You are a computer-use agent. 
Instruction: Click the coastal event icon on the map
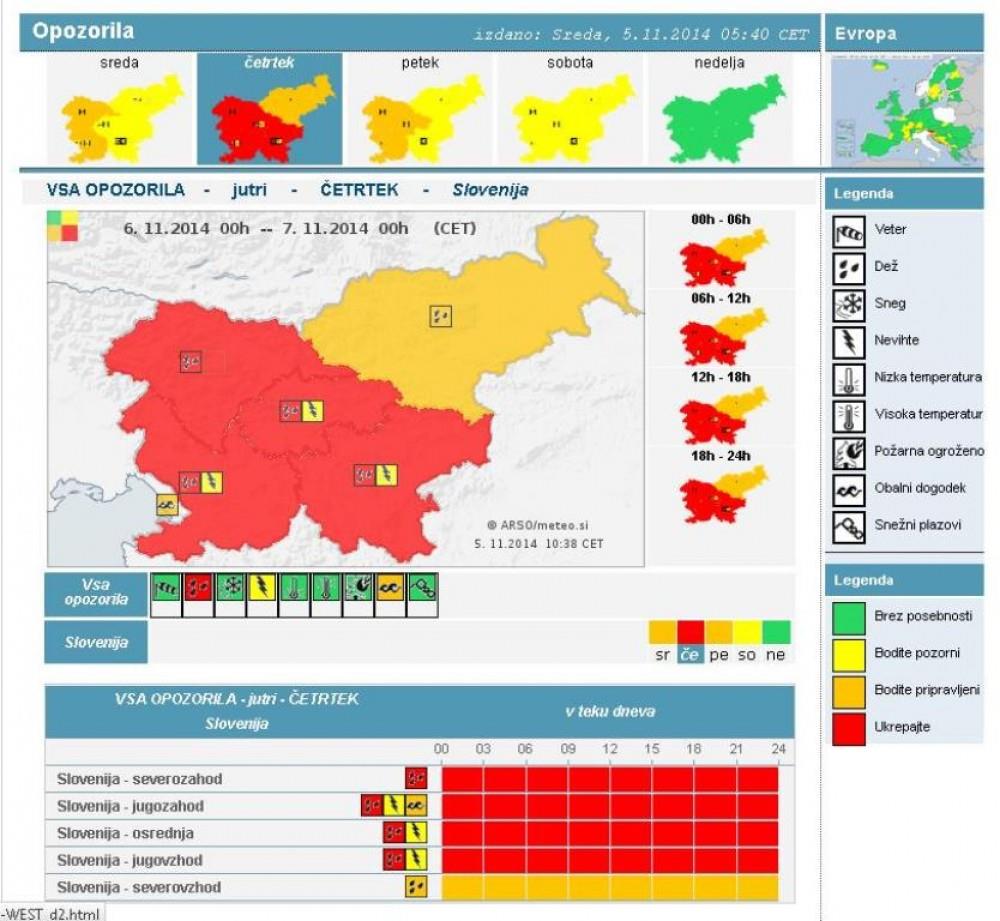(x=166, y=505)
